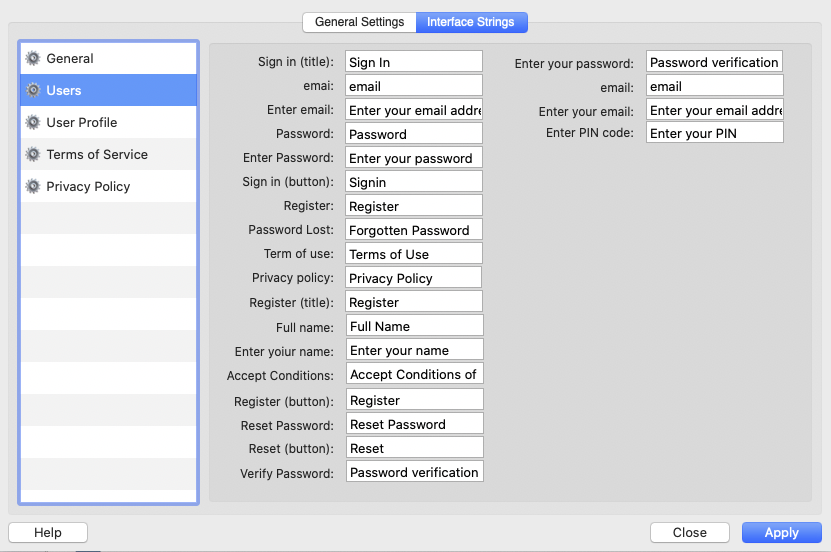Switch to the General Settings tab

359,22
